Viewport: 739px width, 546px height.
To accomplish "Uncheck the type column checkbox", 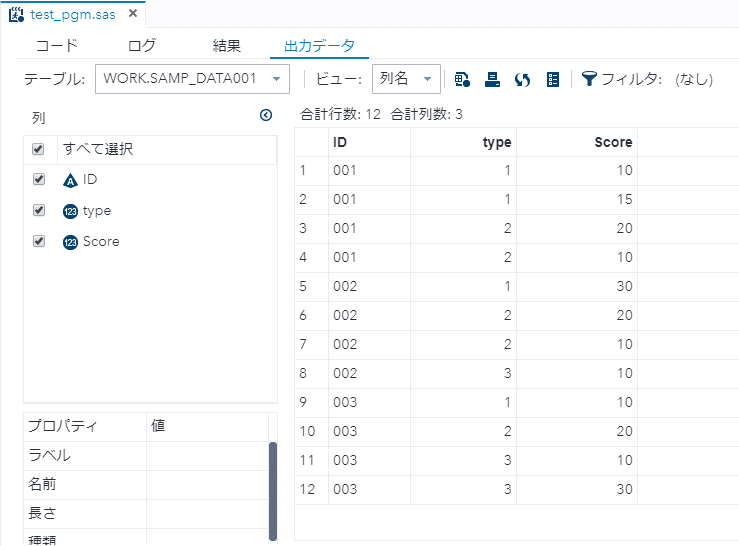I will [39, 210].
